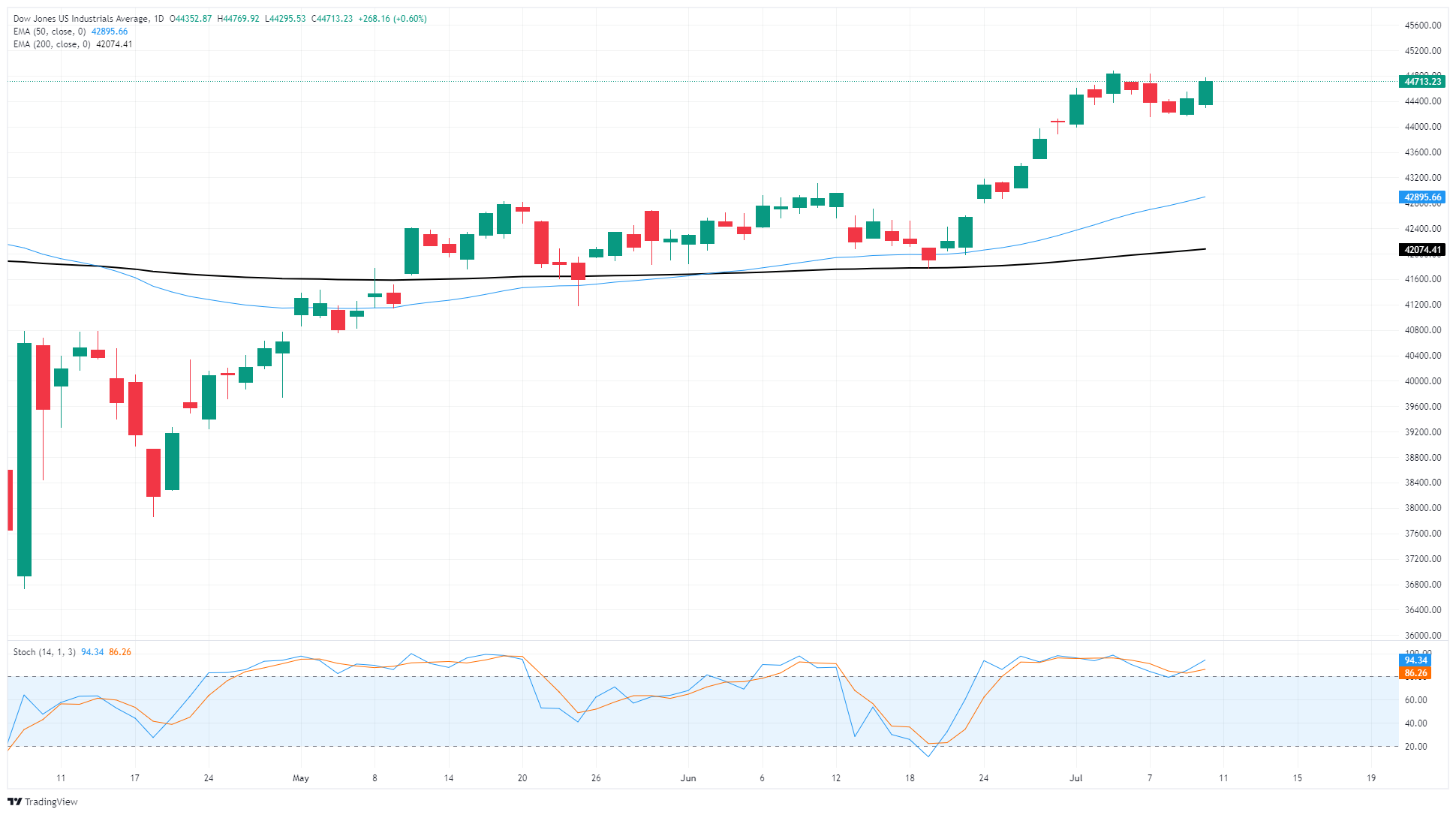Click the TradingView logo icon
The height and width of the screenshot is (815, 1456).
pos(14,801)
